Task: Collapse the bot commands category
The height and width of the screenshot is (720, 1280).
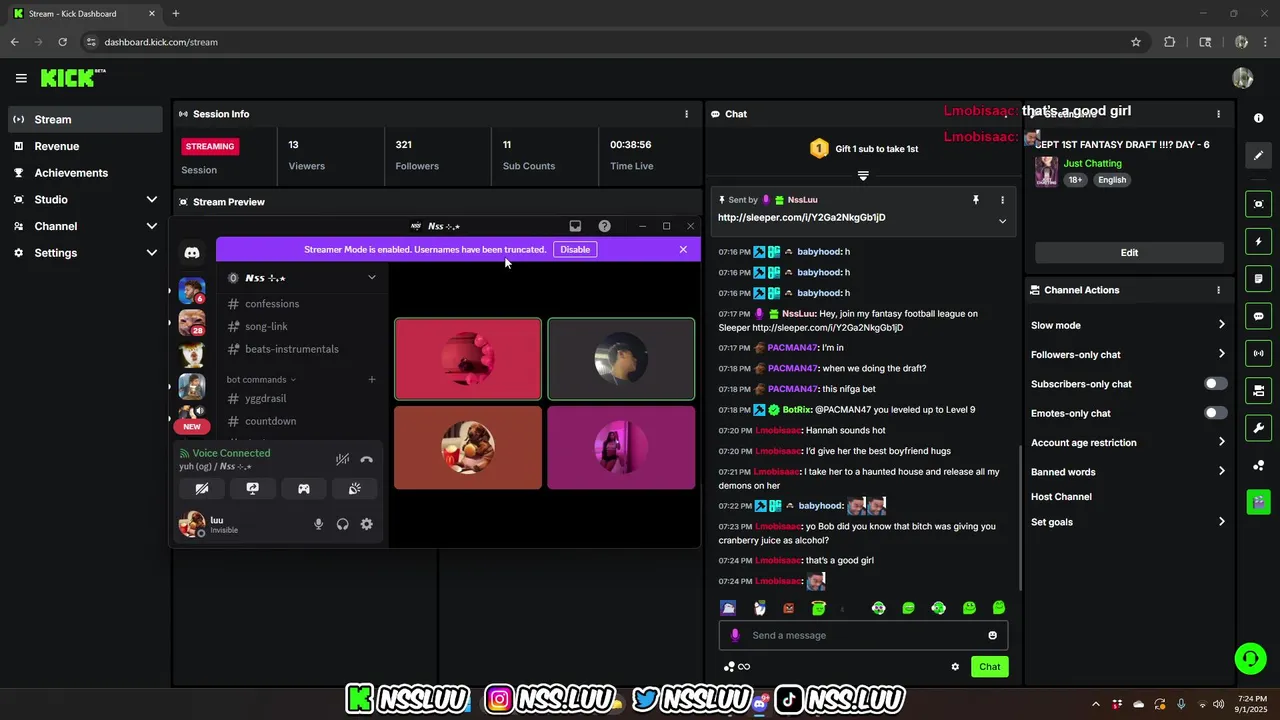Action: (261, 379)
